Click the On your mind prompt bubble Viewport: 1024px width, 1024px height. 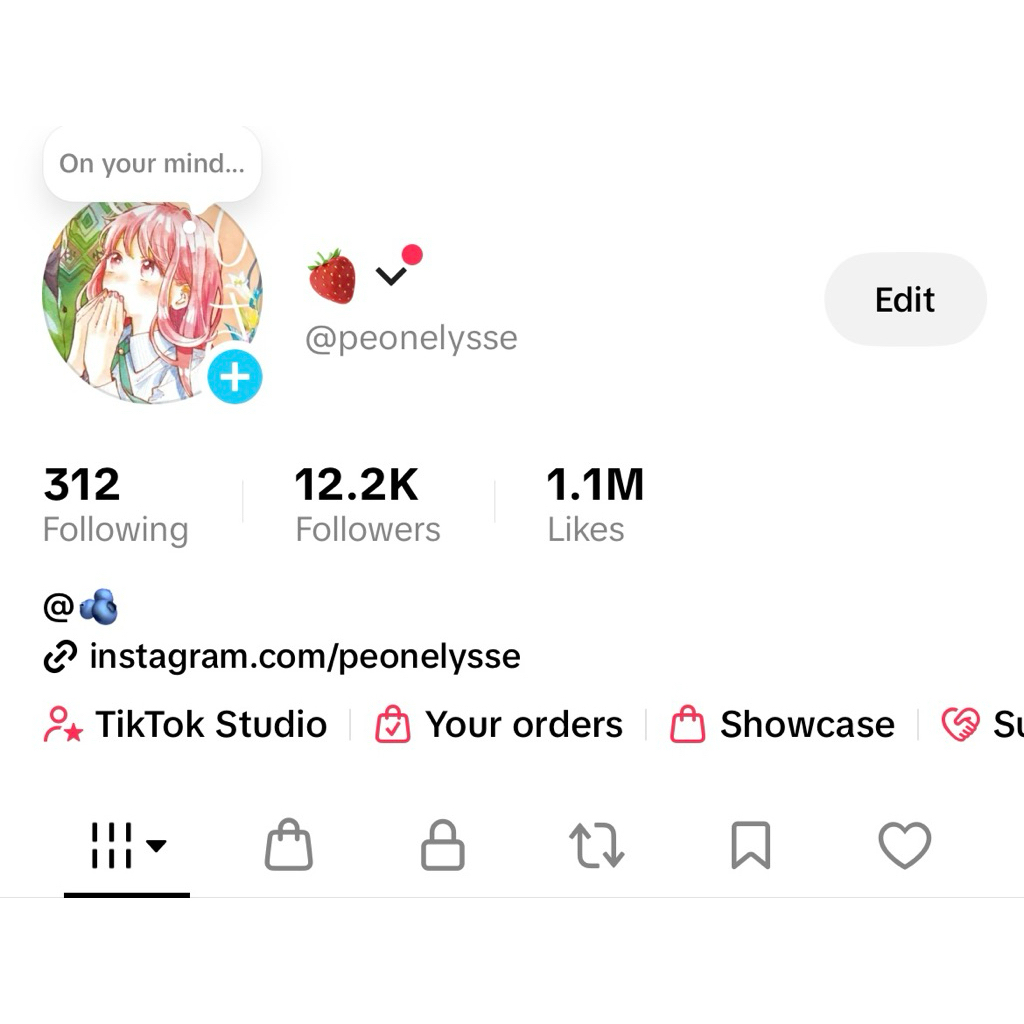coord(151,163)
